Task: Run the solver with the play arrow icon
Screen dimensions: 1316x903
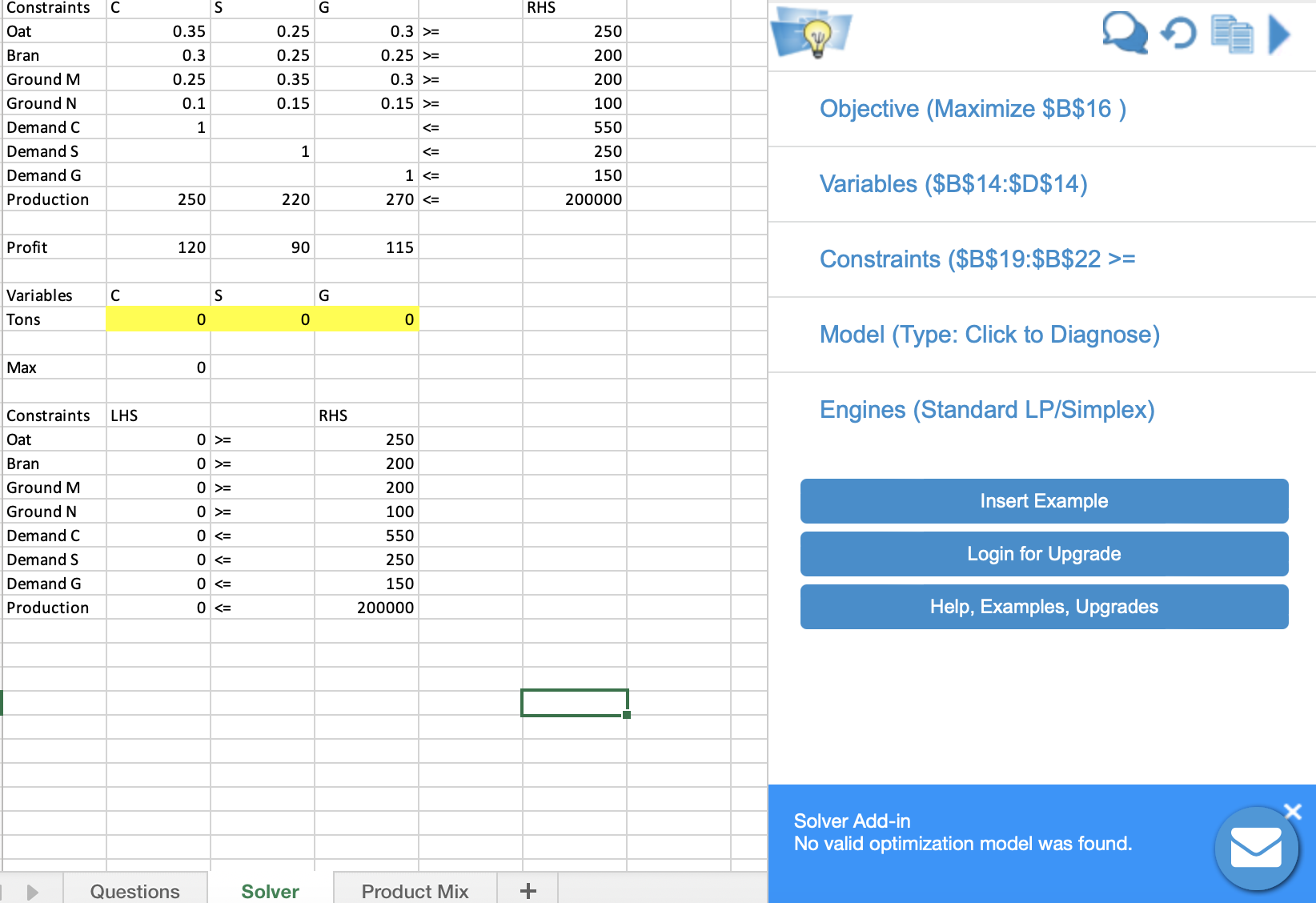Action: (x=1278, y=34)
